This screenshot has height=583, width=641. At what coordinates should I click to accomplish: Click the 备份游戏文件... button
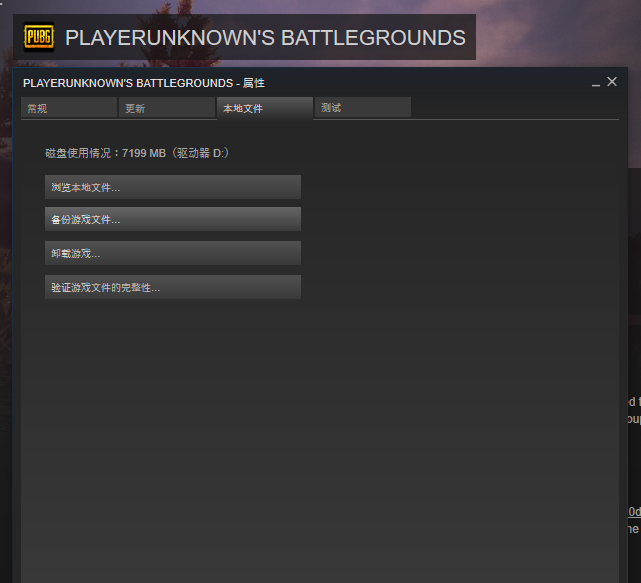(173, 219)
